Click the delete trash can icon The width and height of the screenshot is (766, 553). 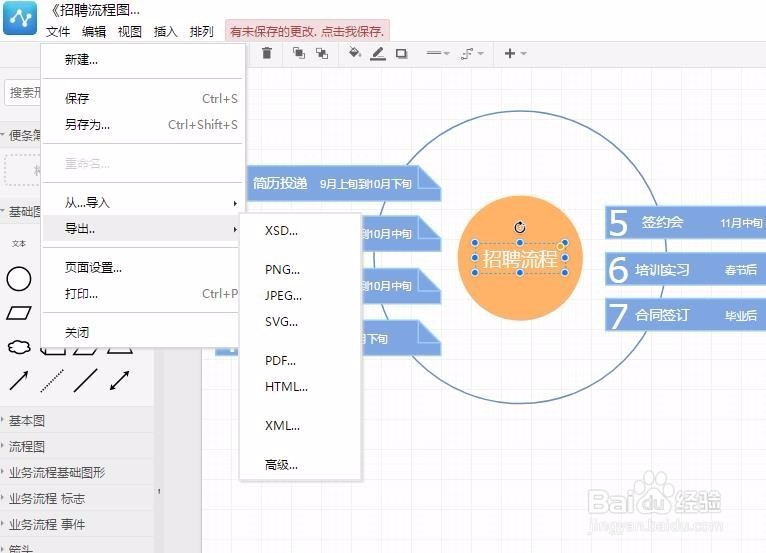pos(267,53)
